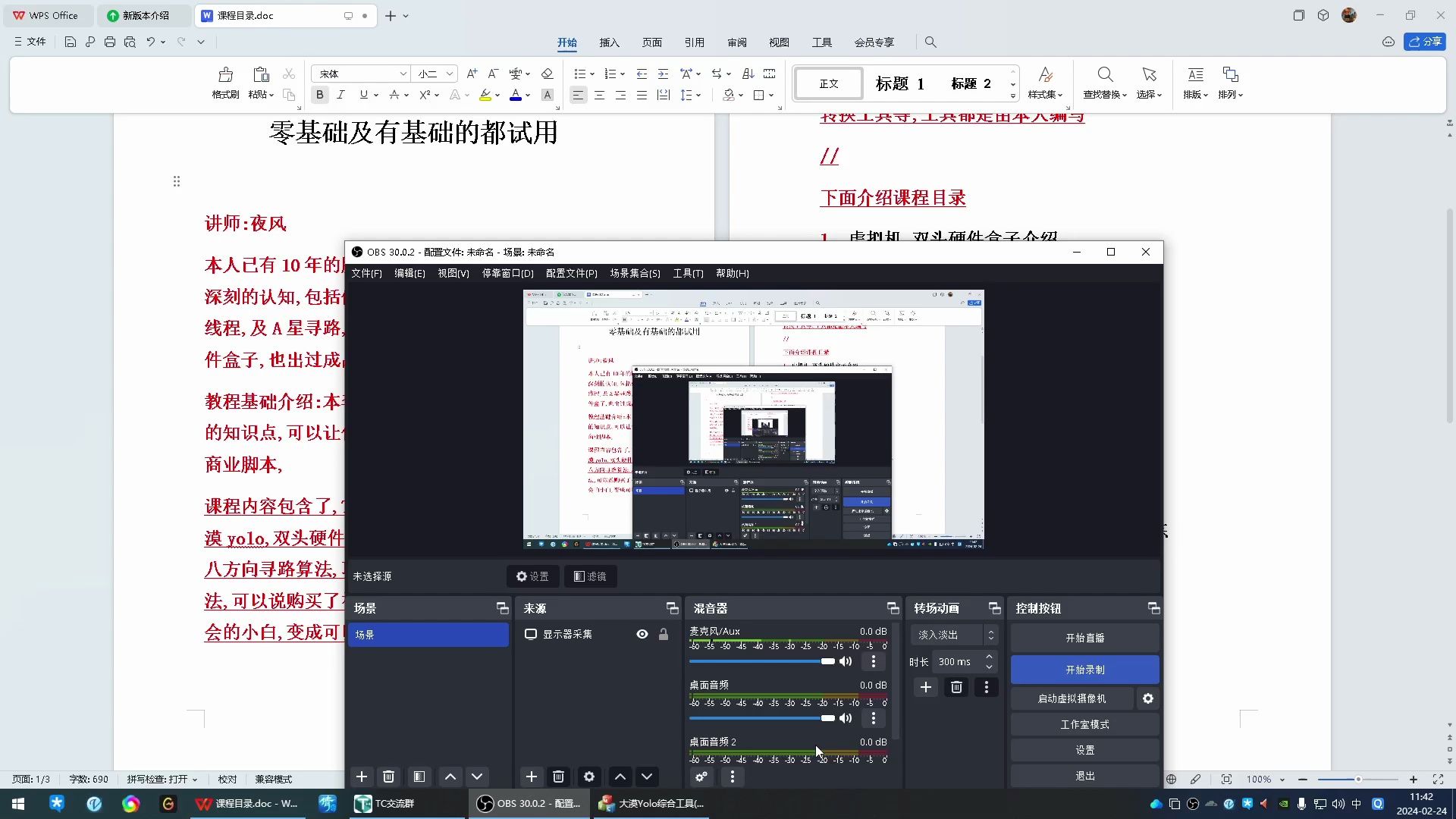Open advanced audio properties gear in mixer
Image resolution: width=1456 pixels, height=819 pixels.
pos(701,777)
